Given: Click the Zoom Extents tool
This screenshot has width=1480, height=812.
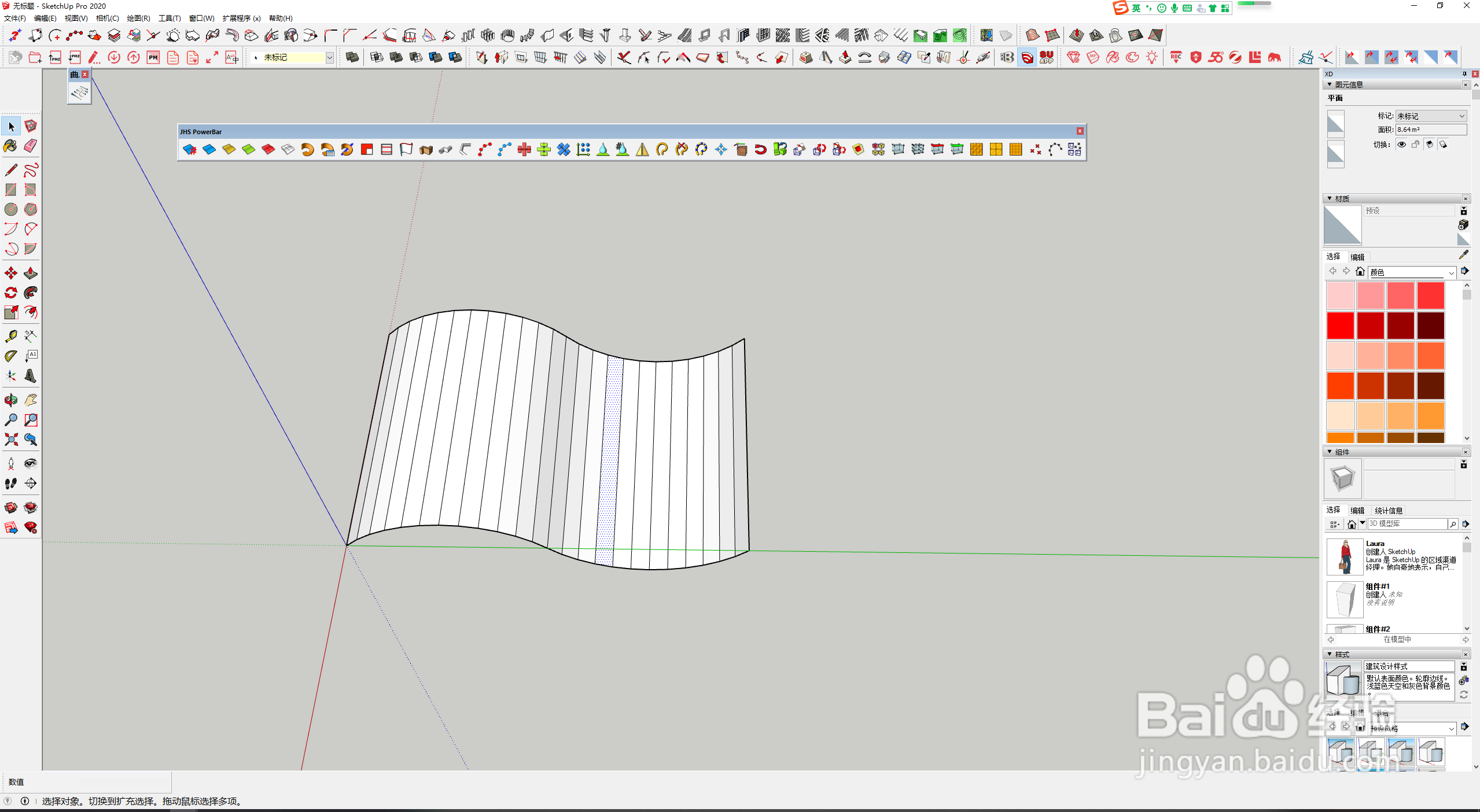Looking at the screenshot, I should 11,440.
